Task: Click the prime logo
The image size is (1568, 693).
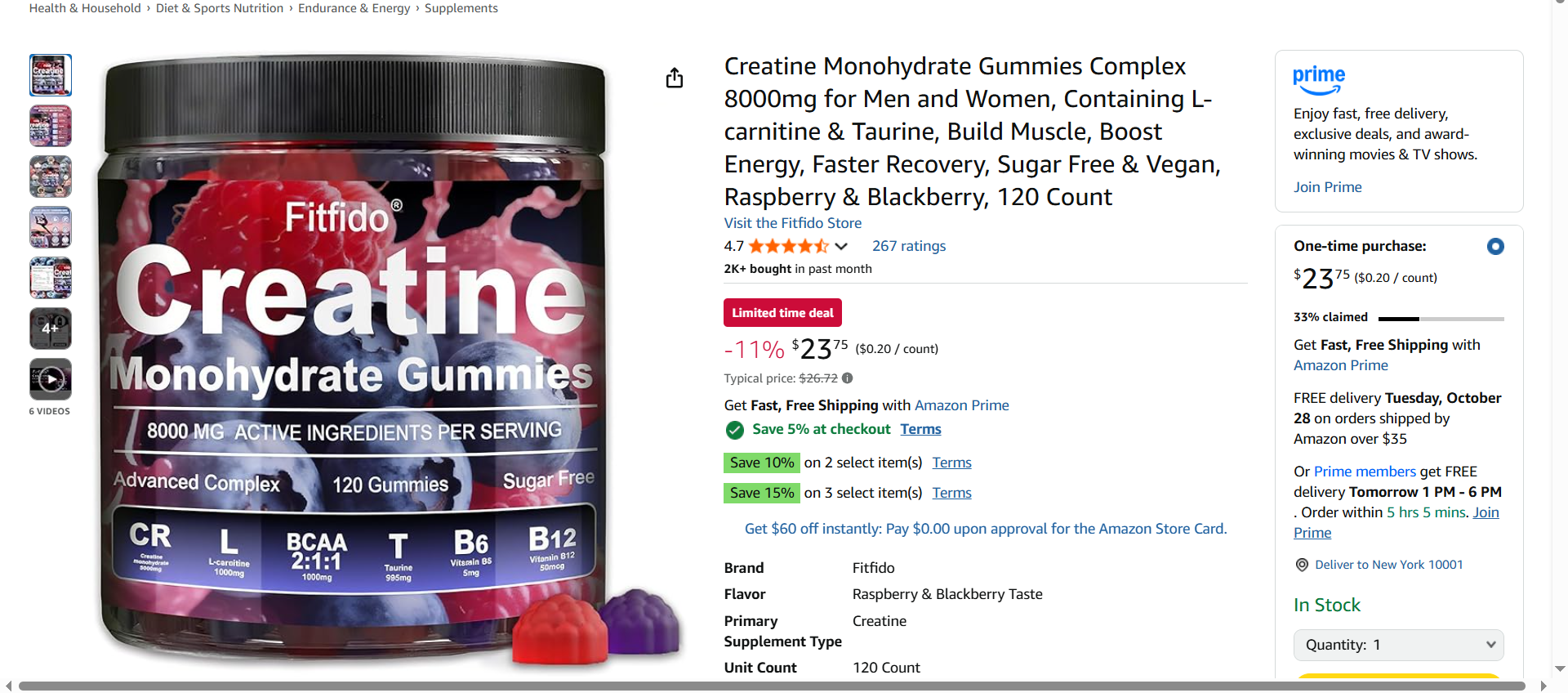Action: pyautogui.click(x=1318, y=80)
